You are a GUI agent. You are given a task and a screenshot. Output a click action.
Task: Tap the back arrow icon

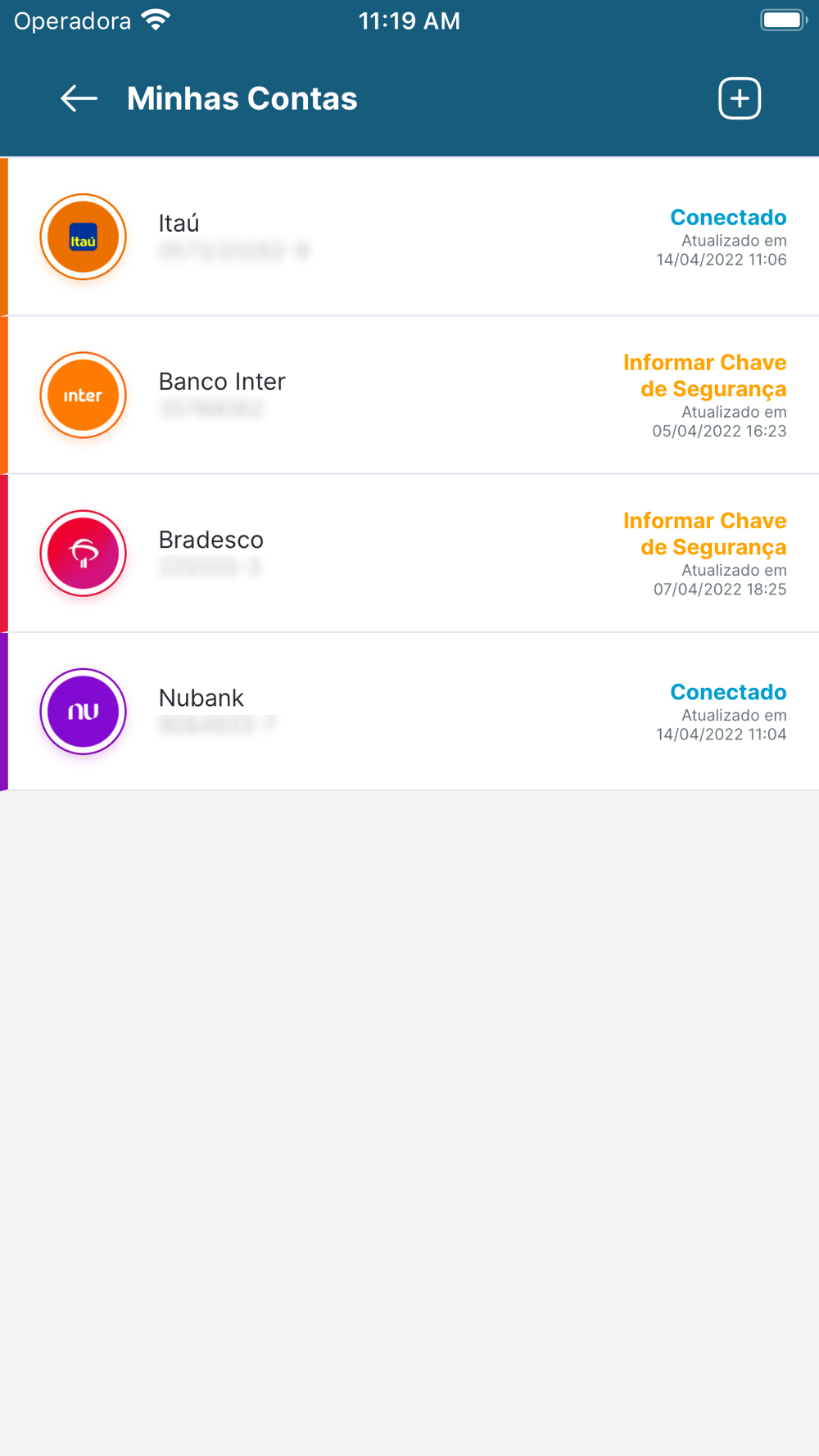(79, 98)
